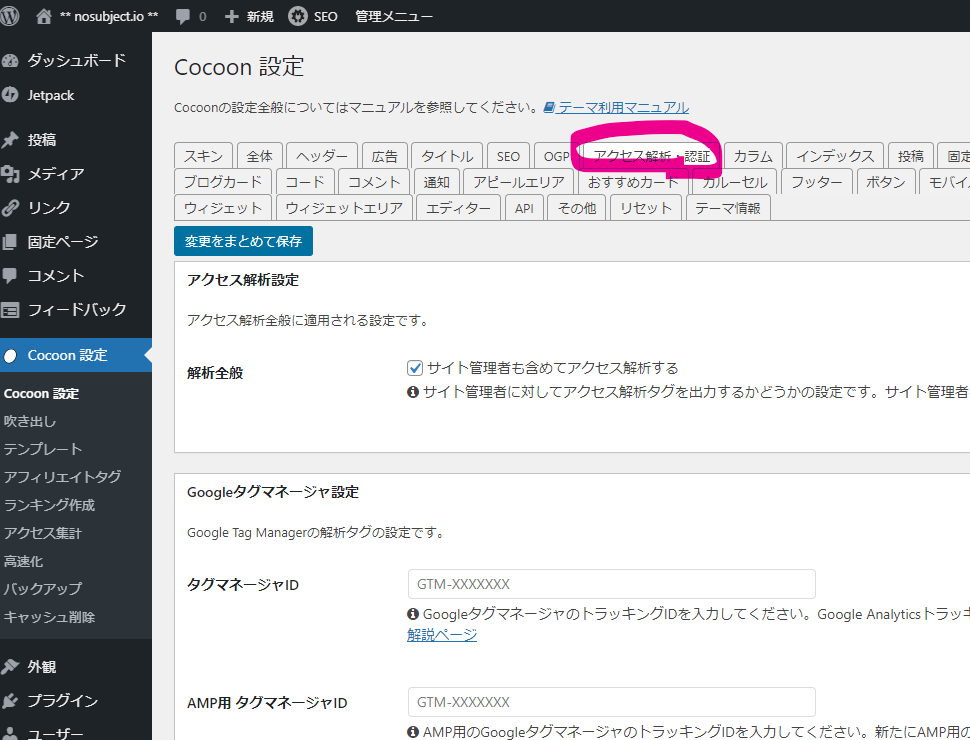Screen dimensions: 970x740
Task: Switch to the カルーセル tab
Action: [734, 181]
